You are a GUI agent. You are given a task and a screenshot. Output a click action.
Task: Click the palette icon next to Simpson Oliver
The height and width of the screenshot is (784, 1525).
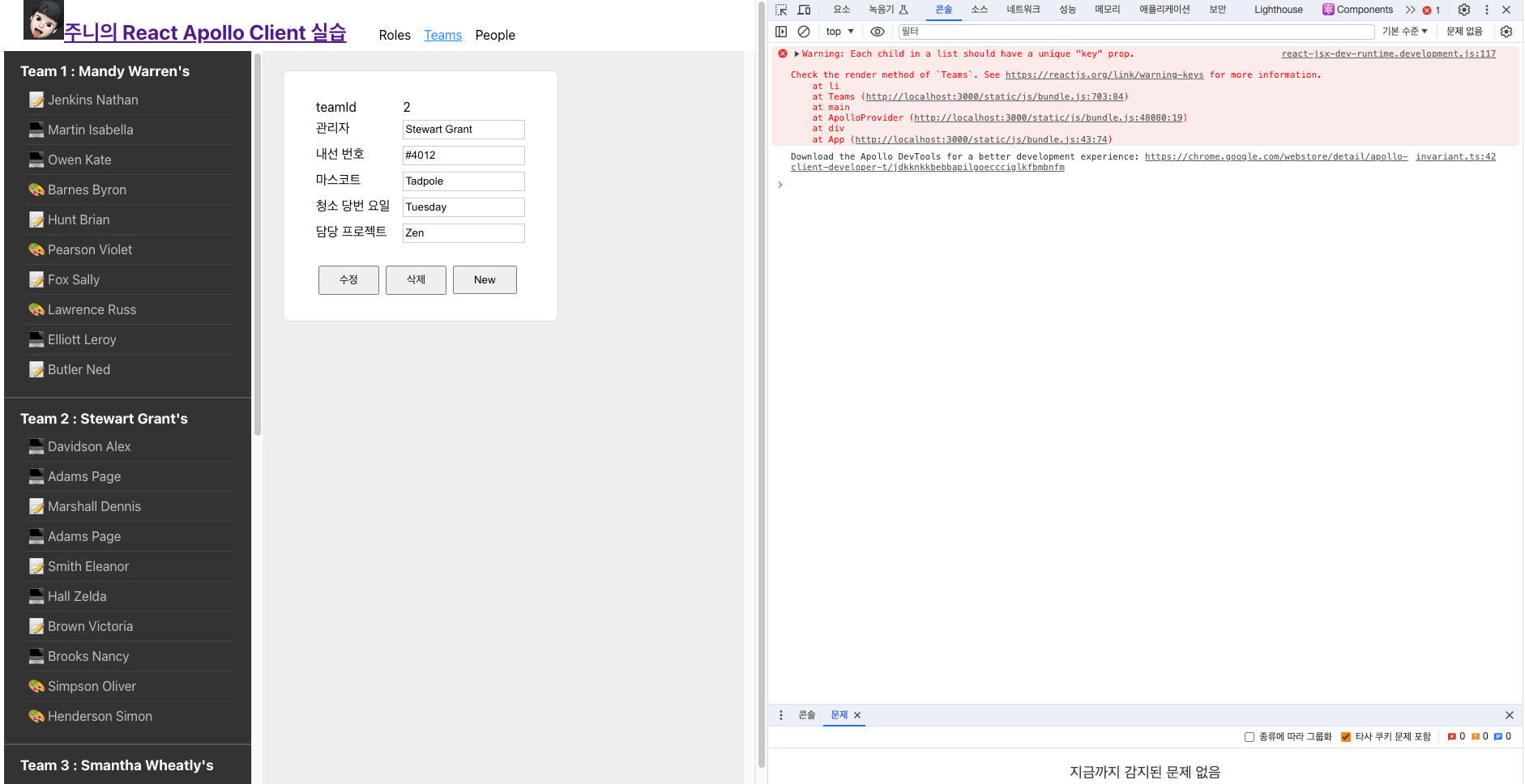pos(36,686)
